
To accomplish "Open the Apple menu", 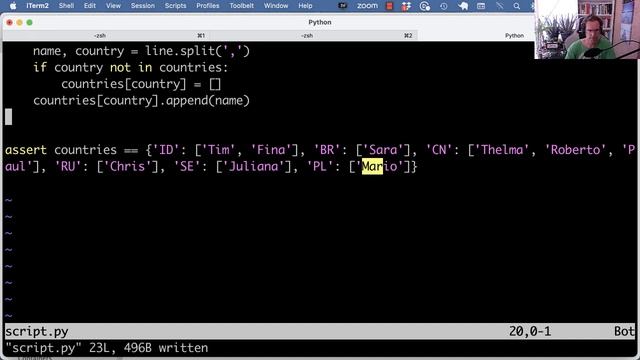I will tap(13, 6).
